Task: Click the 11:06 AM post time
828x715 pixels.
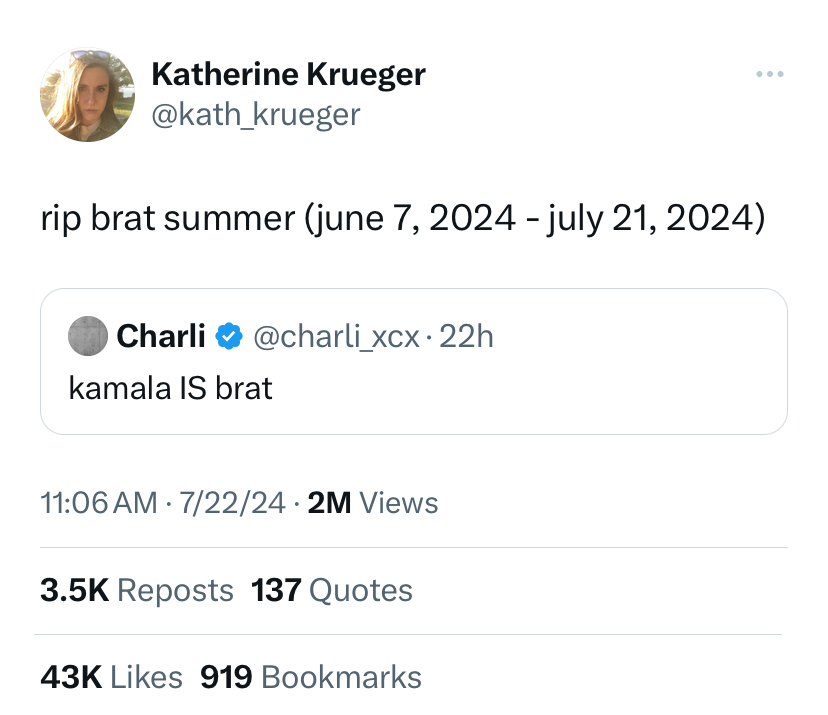Action: click(x=99, y=502)
